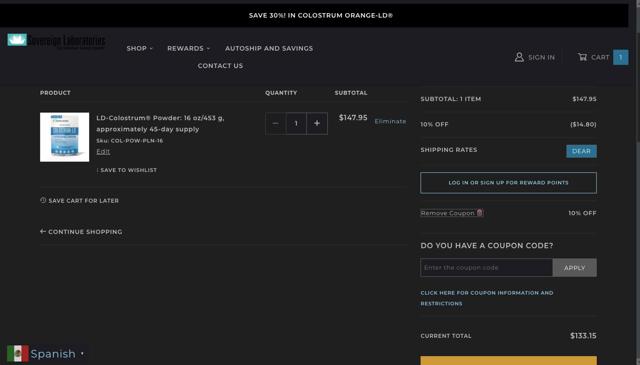Click the Sign In link
Viewport: 640px width, 365px height.
coord(541,58)
